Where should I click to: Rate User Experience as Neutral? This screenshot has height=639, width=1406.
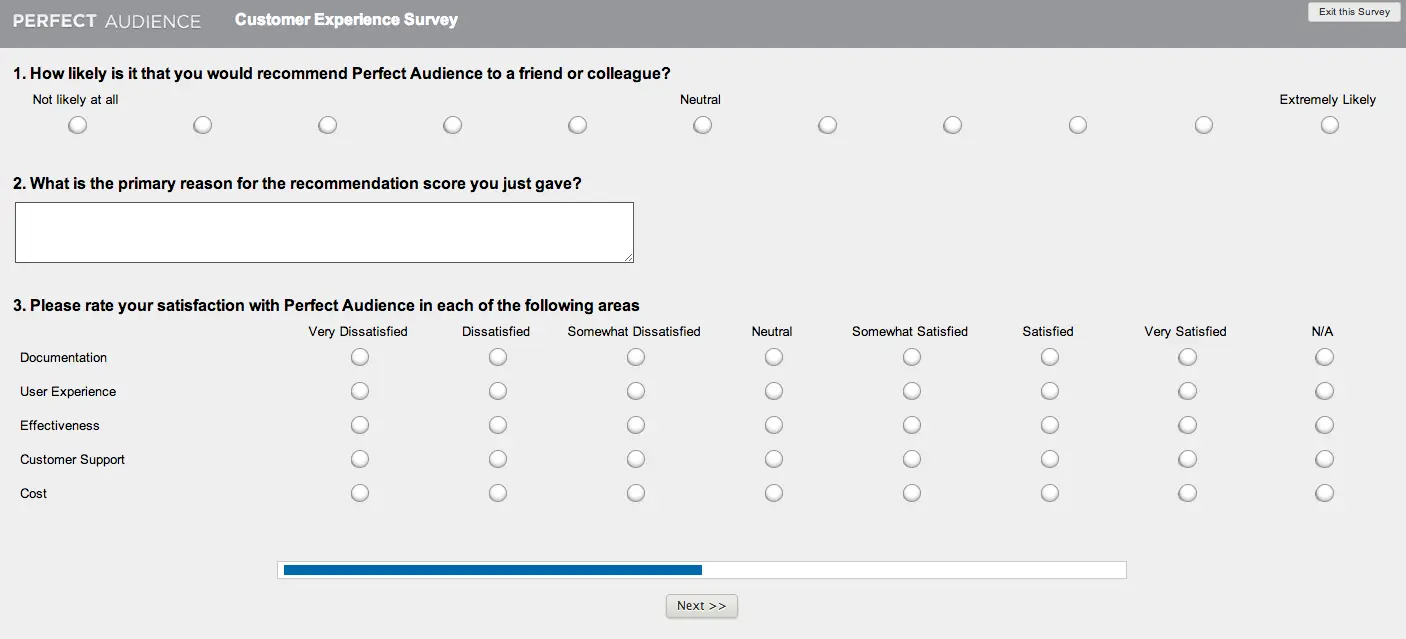pos(773,391)
